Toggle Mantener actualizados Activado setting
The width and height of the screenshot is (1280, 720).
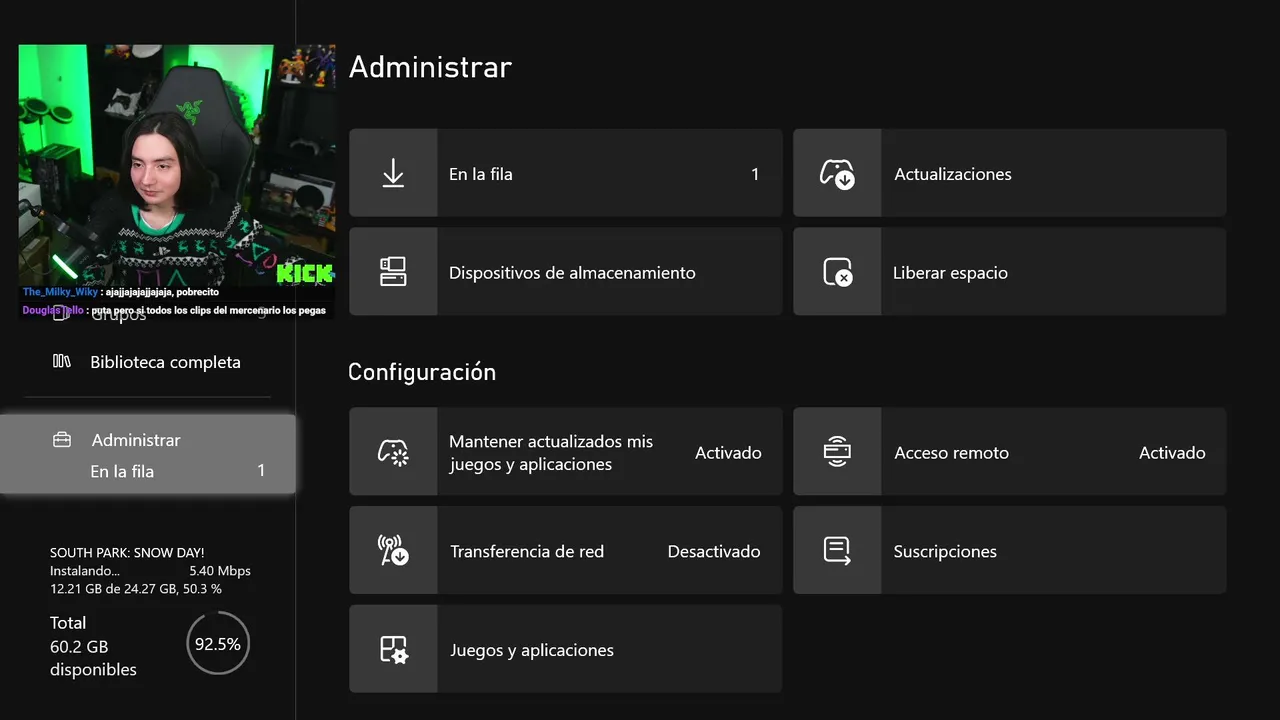pos(728,453)
